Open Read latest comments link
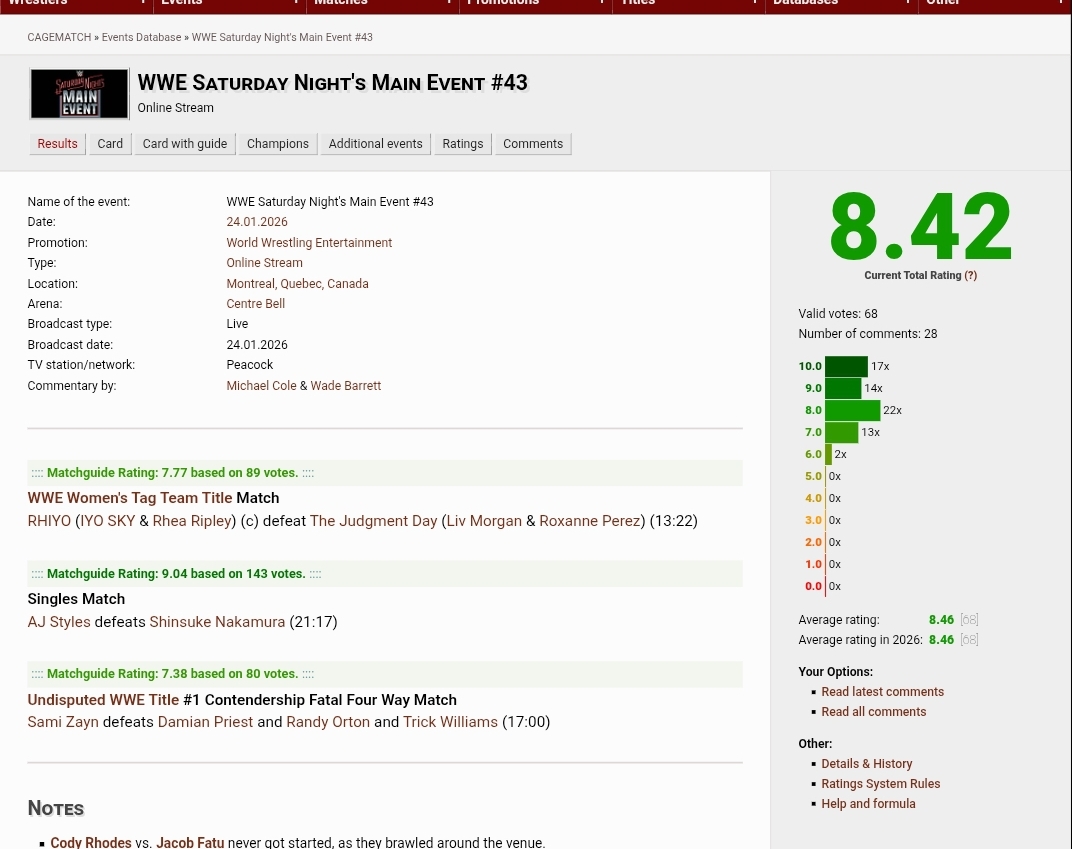The image size is (1072, 849). click(x=883, y=692)
